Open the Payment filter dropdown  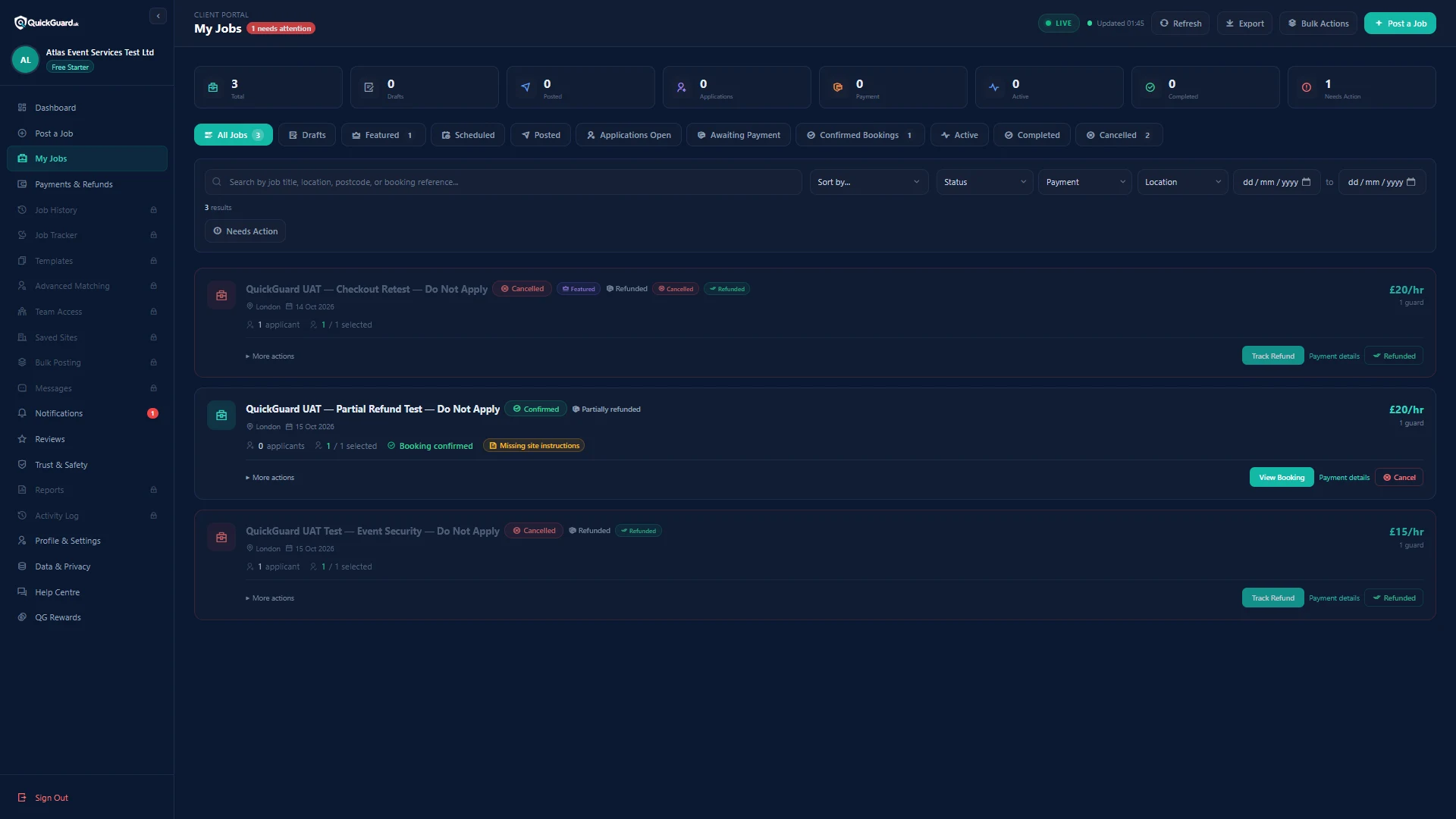pos(1085,182)
